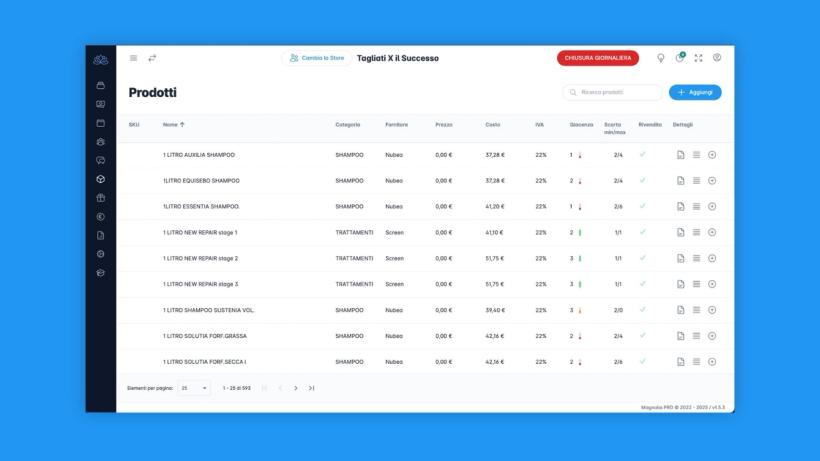Go to the next page of products
This screenshot has width=820, height=461.
295,388
